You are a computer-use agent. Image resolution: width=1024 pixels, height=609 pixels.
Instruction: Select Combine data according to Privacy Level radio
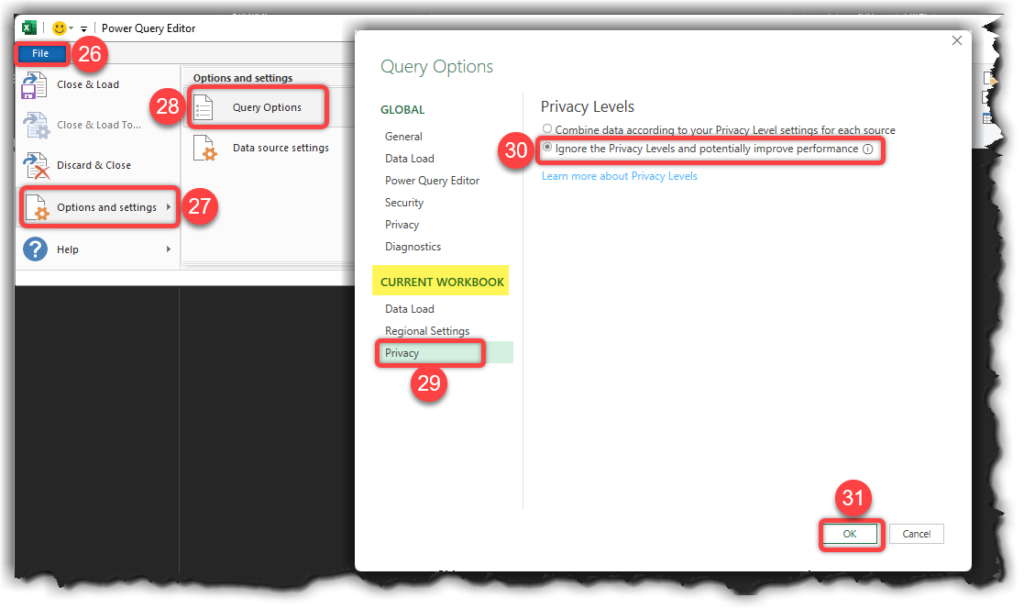[547, 129]
